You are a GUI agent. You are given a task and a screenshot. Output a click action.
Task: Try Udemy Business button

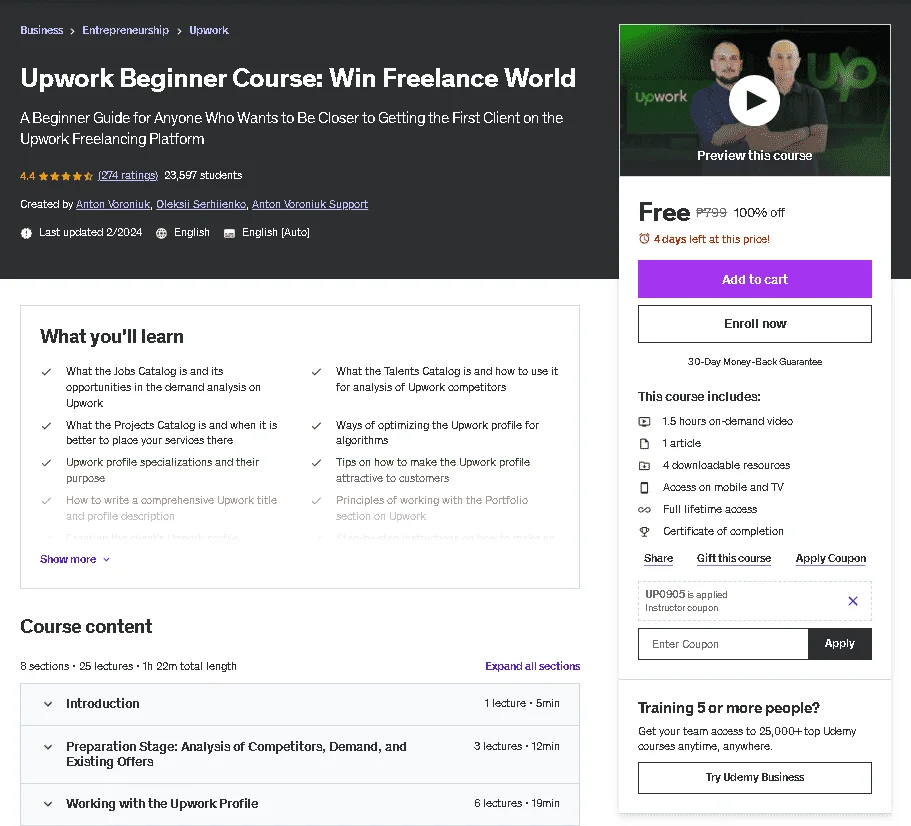(x=754, y=777)
